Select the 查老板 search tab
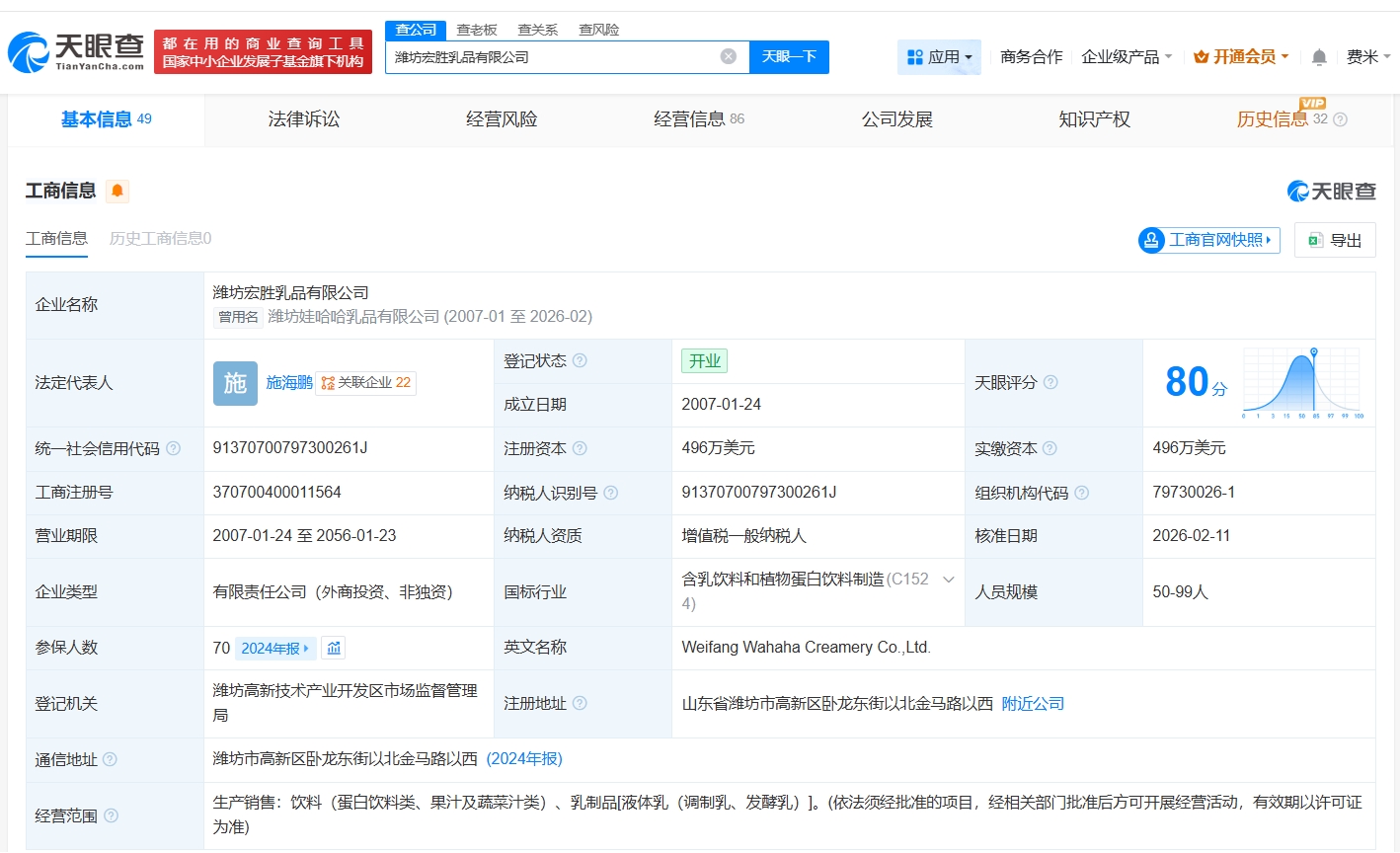 (477, 30)
